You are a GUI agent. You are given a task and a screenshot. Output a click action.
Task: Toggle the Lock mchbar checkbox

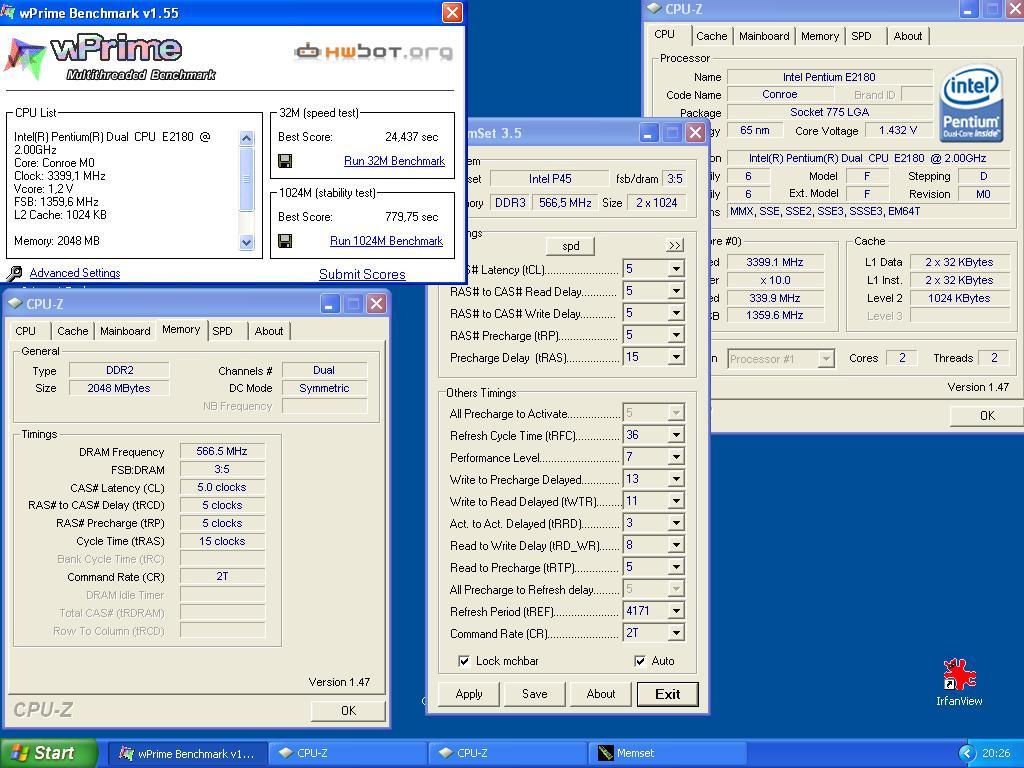point(464,661)
